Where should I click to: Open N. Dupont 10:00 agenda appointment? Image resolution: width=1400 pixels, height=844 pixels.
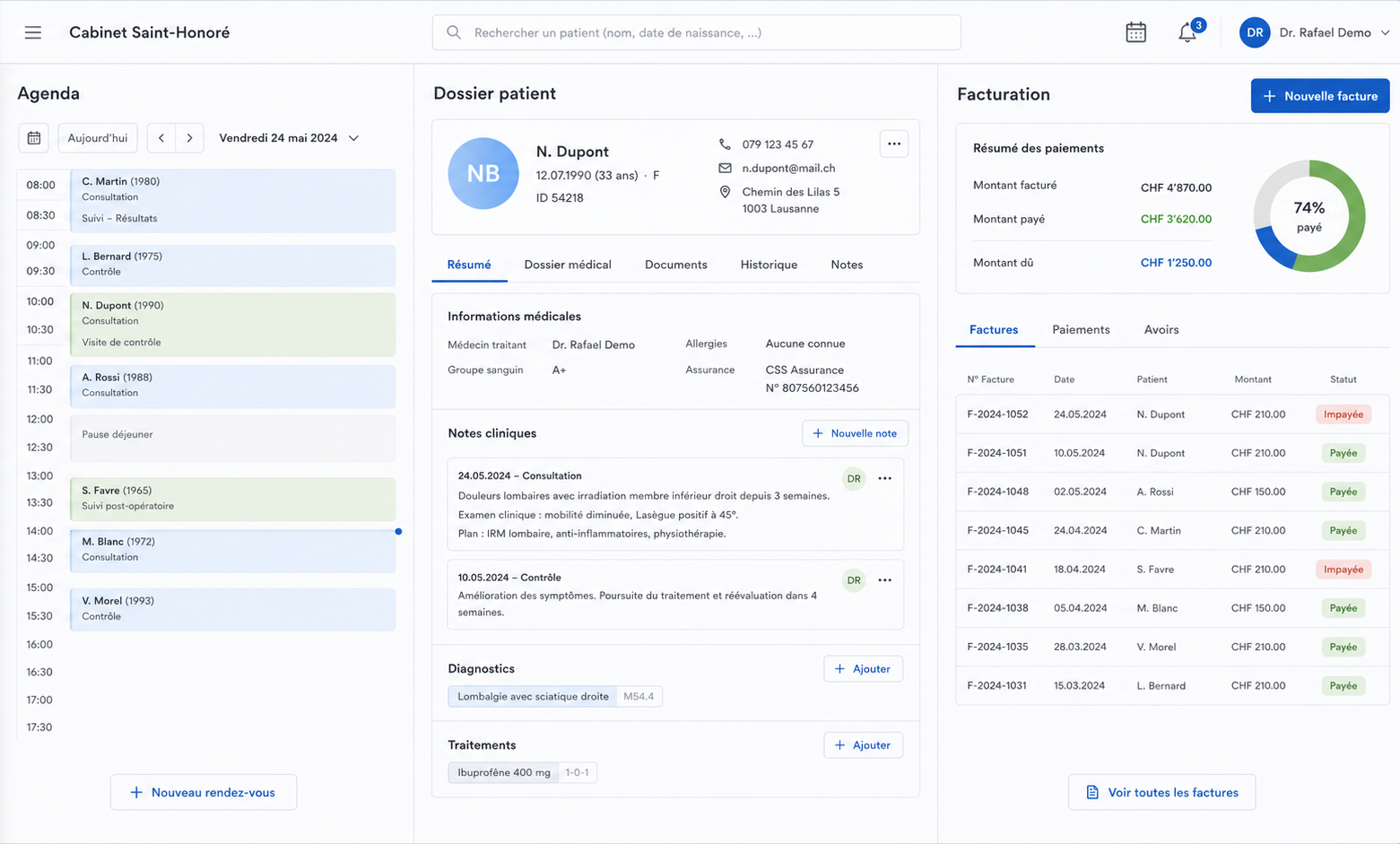point(233,324)
